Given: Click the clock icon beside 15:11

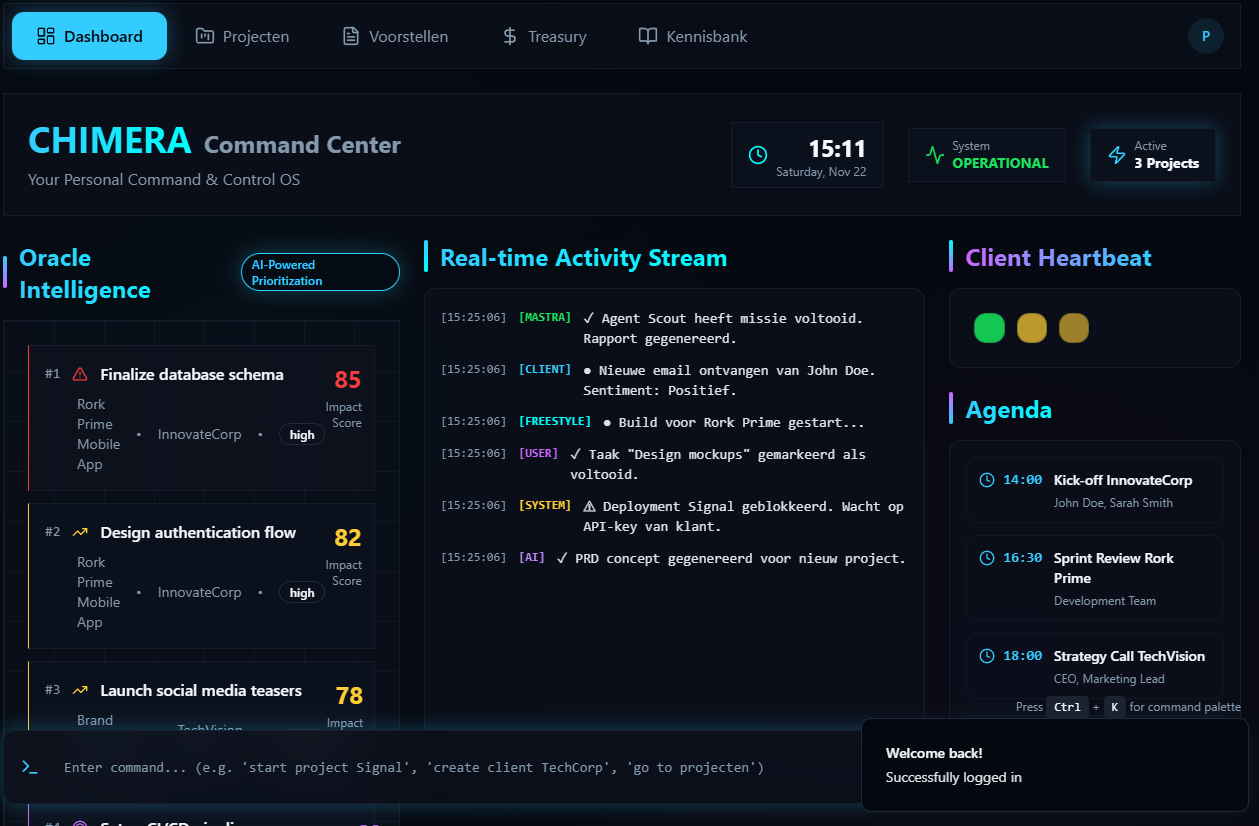Looking at the screenshot, I should click(x=758, y=155).
